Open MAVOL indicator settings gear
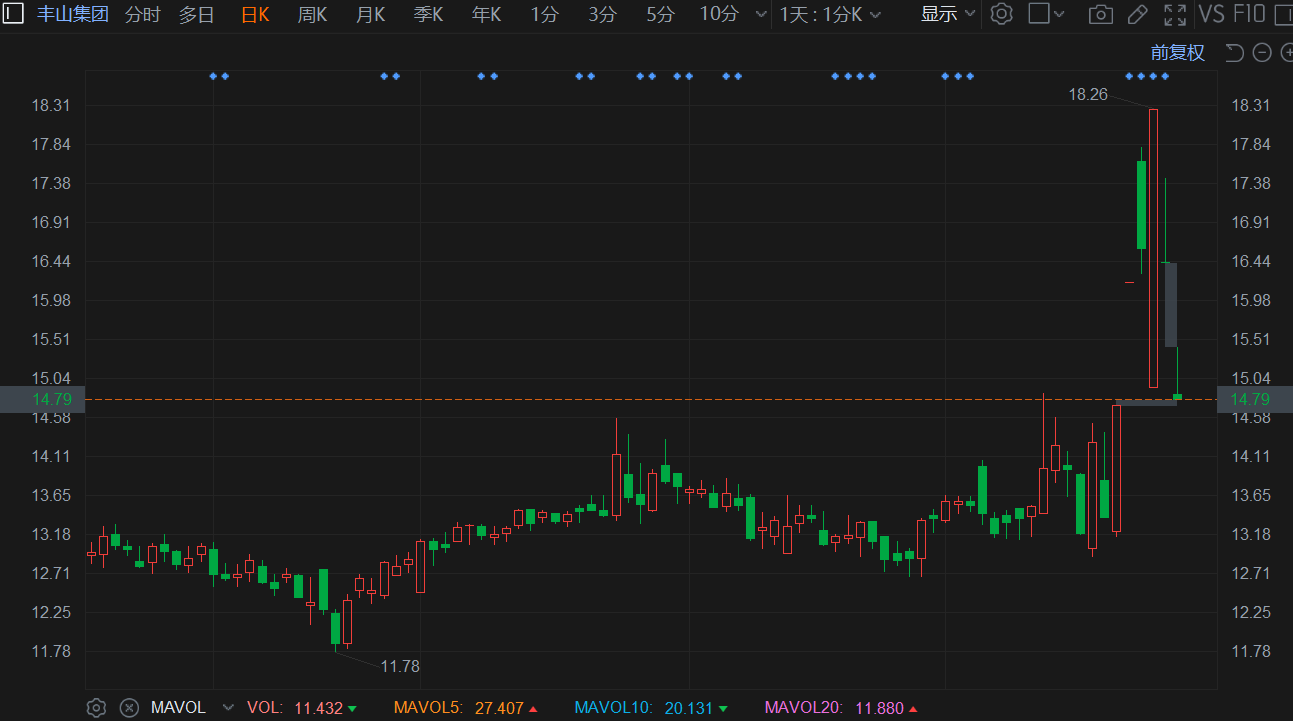The width and height of the screenshot is (1293, 721). 96,708
